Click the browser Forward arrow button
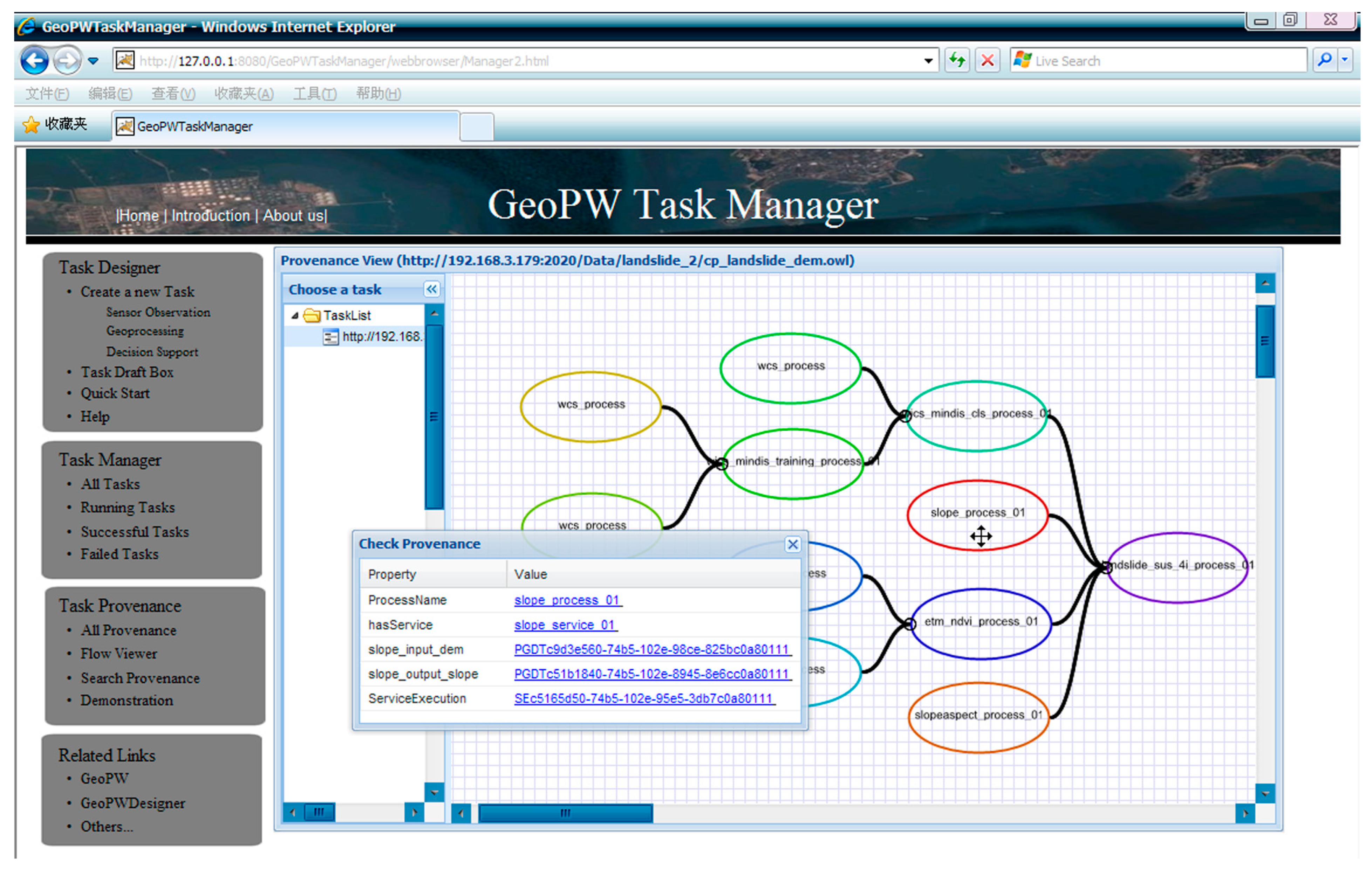 (67, 60)
